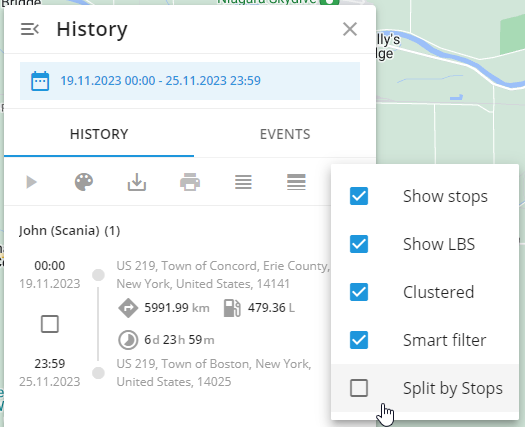Click the History panel title
525x427 pixels.
pos(92,29)
